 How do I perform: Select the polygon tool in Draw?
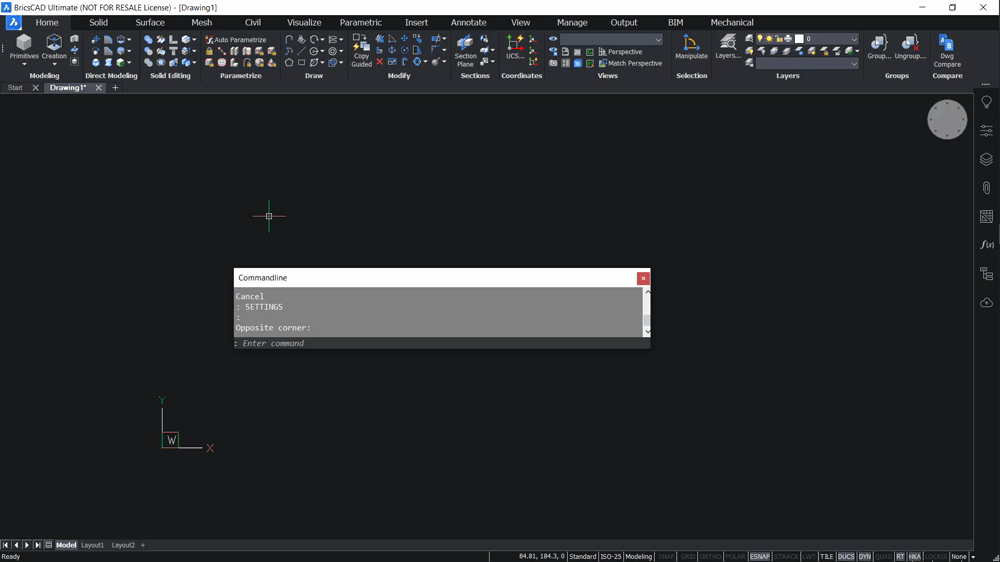[x=289, y=63]
